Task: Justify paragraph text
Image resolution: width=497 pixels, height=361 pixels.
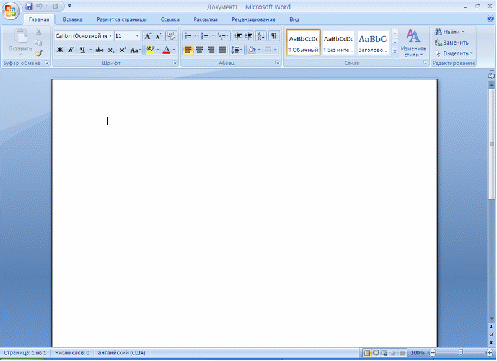Action: click(222, 50)
